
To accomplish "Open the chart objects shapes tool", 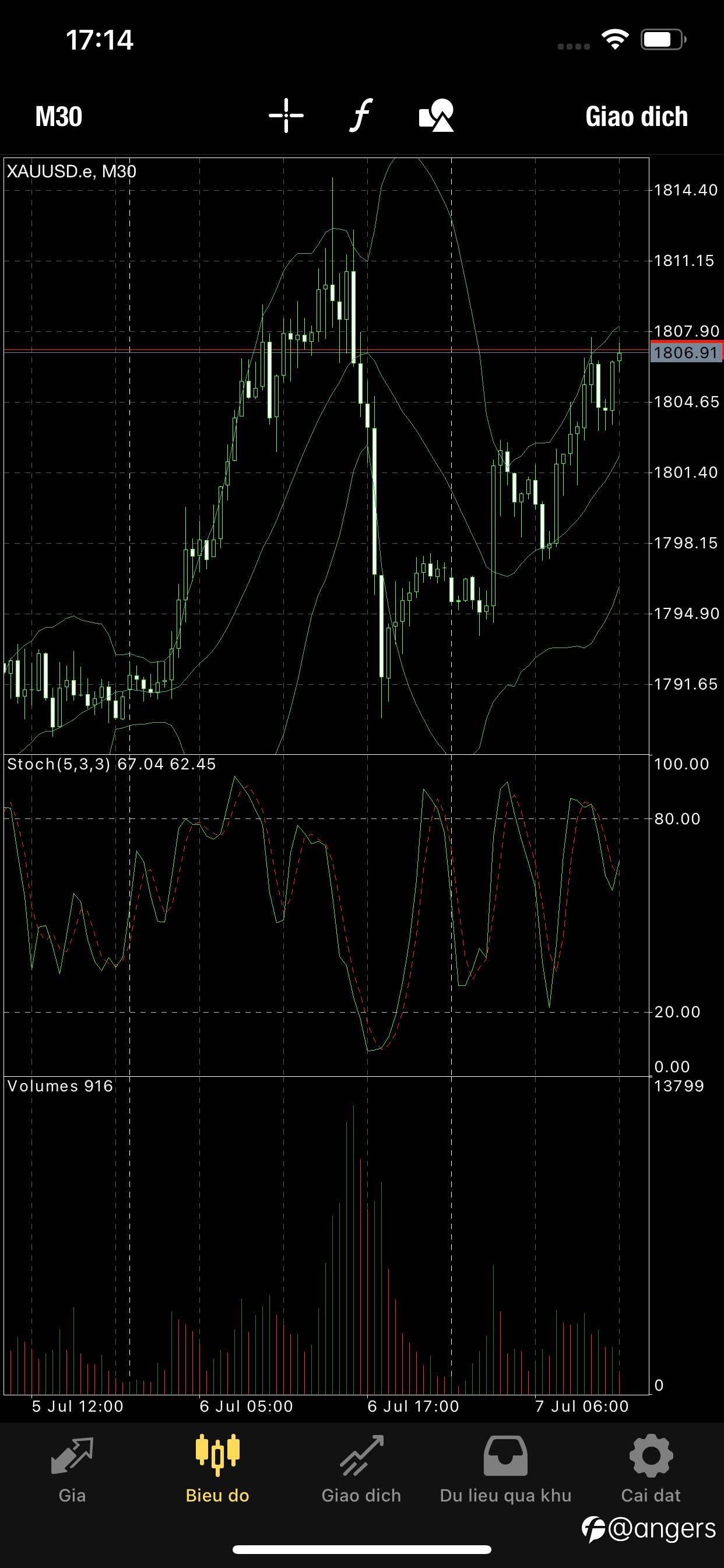I will pos(436,115).
